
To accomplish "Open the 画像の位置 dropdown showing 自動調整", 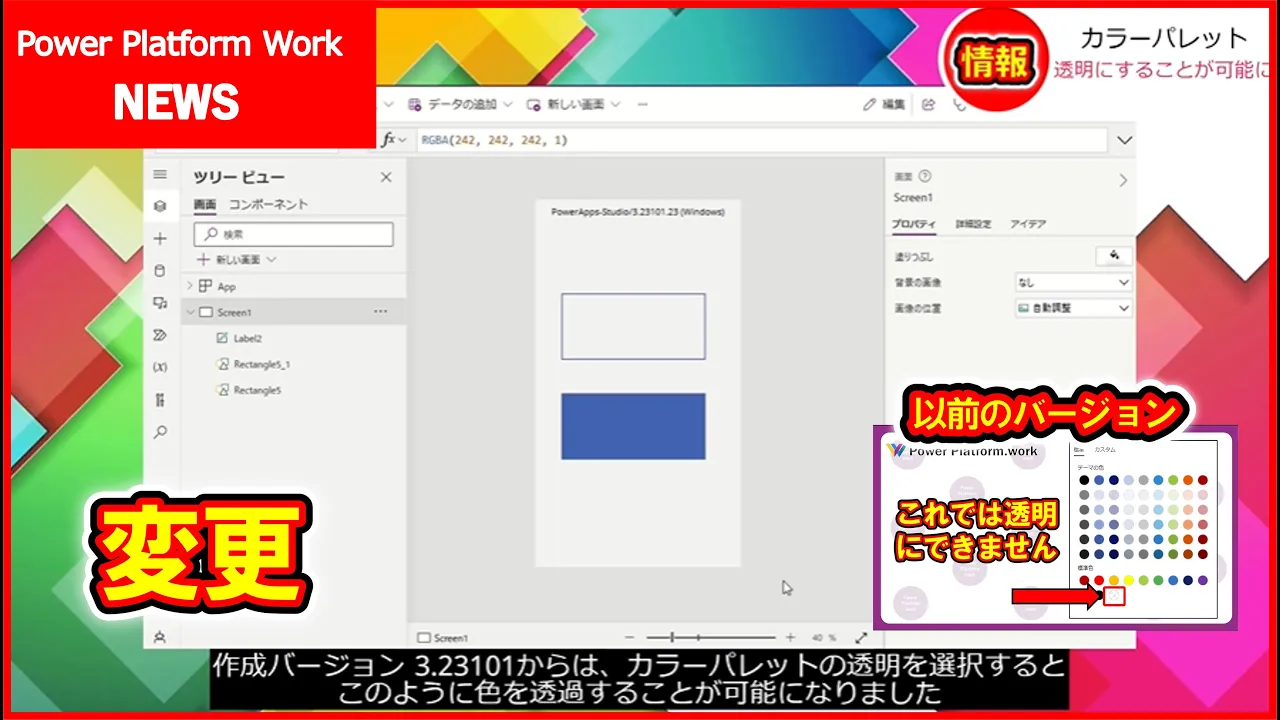I will (x=1073, y=308).
